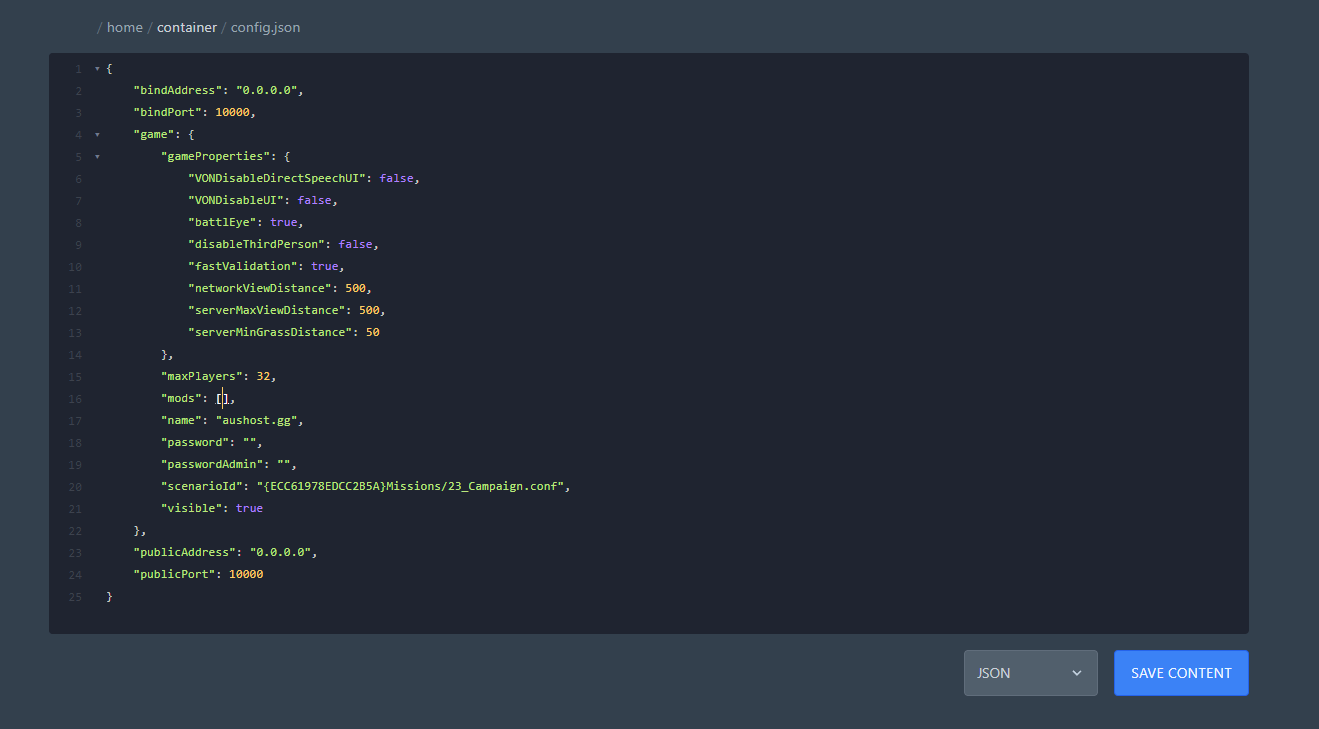Click the serverMinGrassDistance value 50
1319x729 pixels.
[372, 332]
